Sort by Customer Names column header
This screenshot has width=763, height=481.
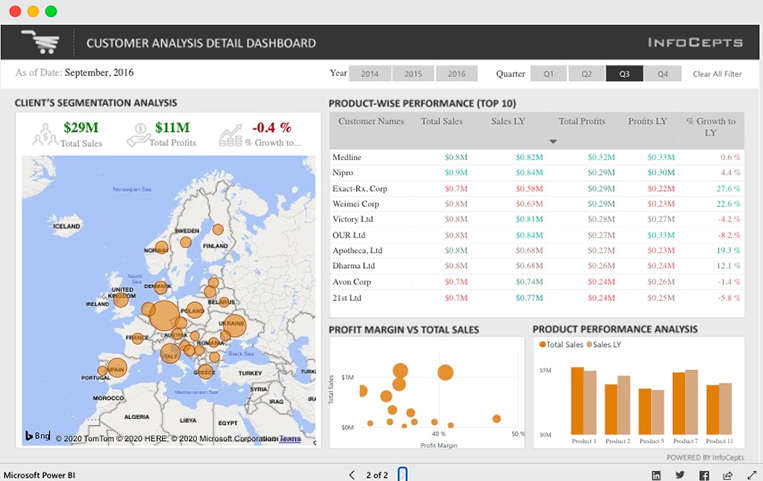(x=371, y=121)
